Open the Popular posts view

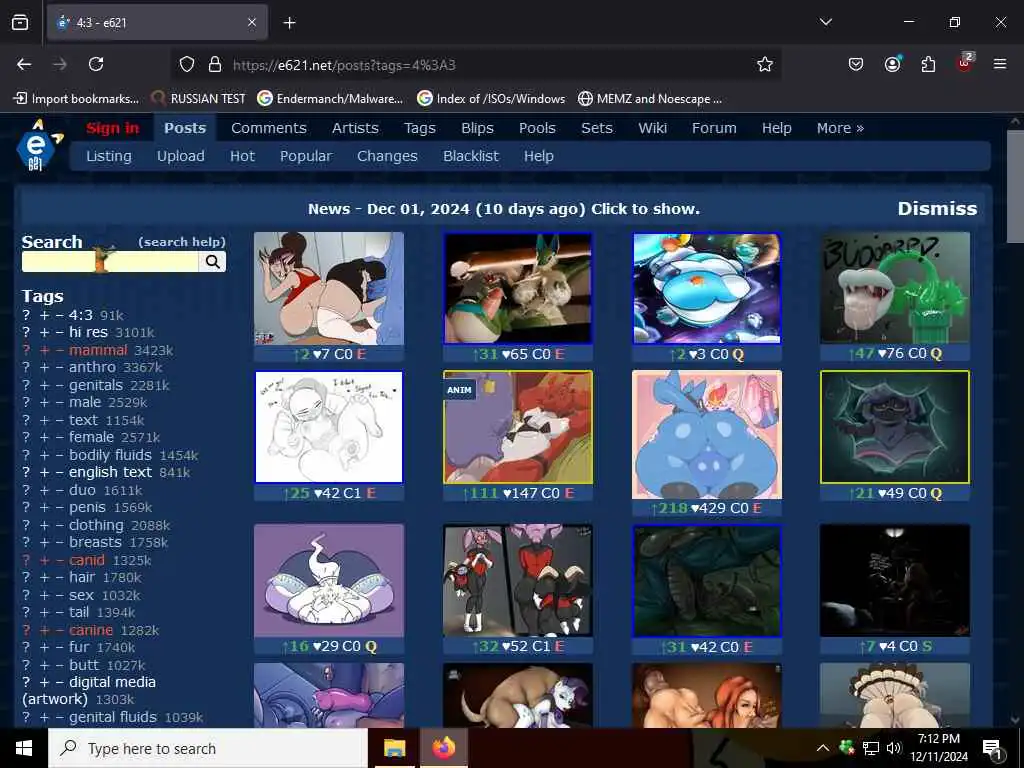point(306,156)
